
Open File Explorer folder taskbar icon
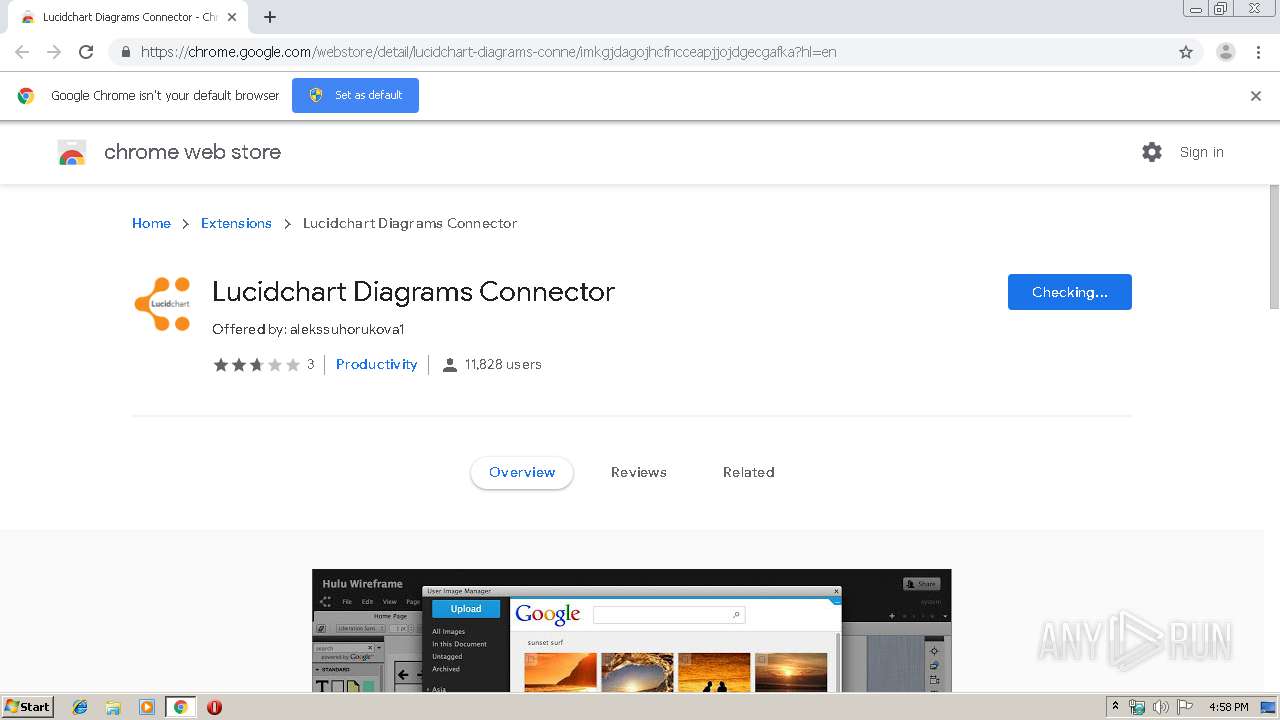pyautogui.click(x=113, y=707)
